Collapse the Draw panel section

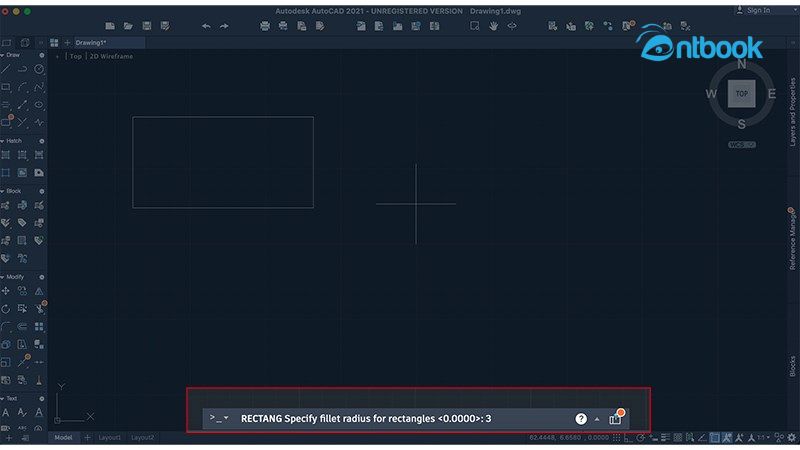tap(3, 55)
